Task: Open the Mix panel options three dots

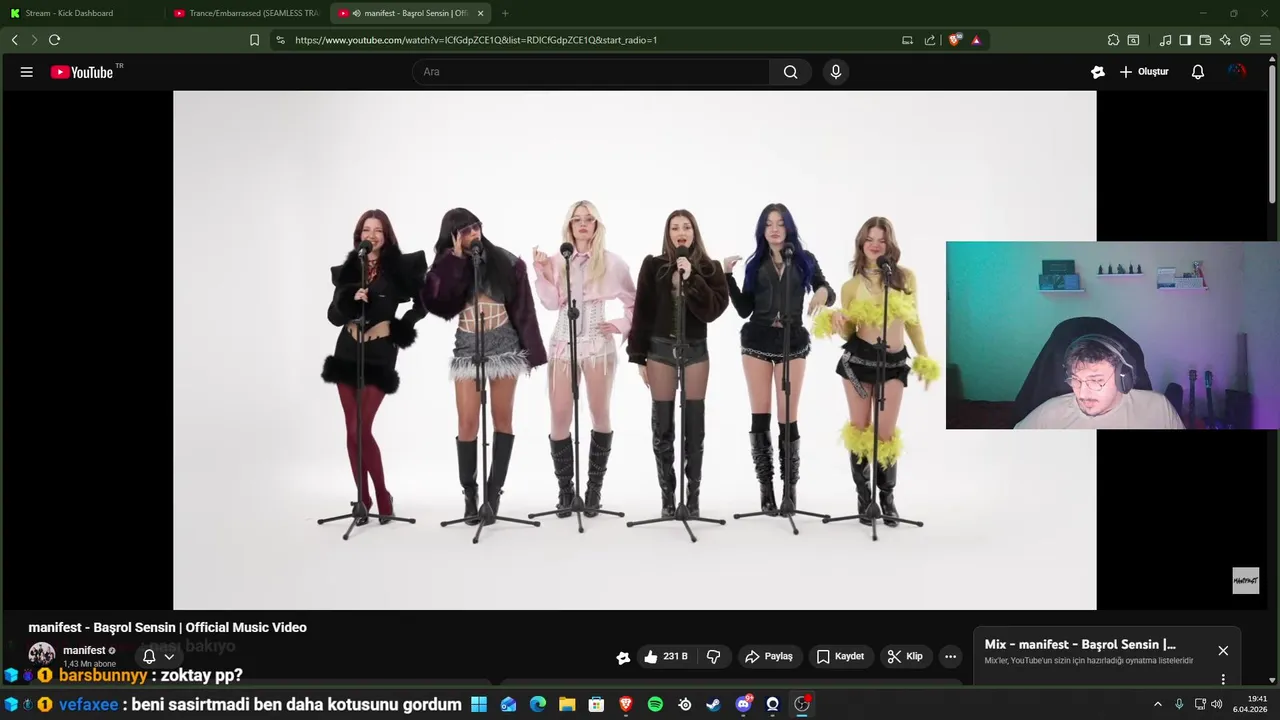Action: 1223,679
